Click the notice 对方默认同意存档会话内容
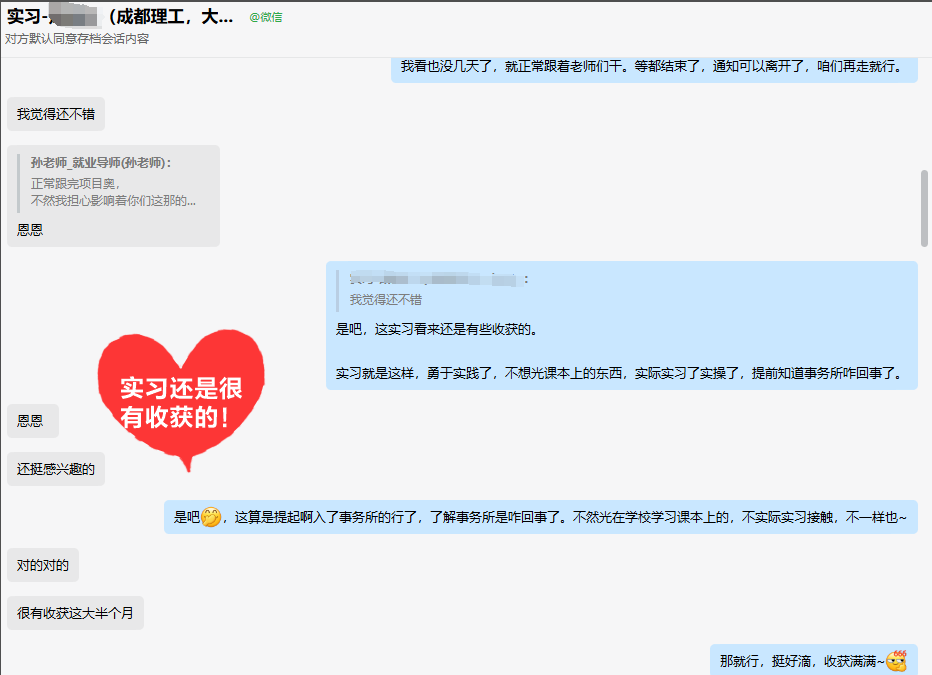The height and width of the screenshot is (675, 932). [x=77, y=39]
